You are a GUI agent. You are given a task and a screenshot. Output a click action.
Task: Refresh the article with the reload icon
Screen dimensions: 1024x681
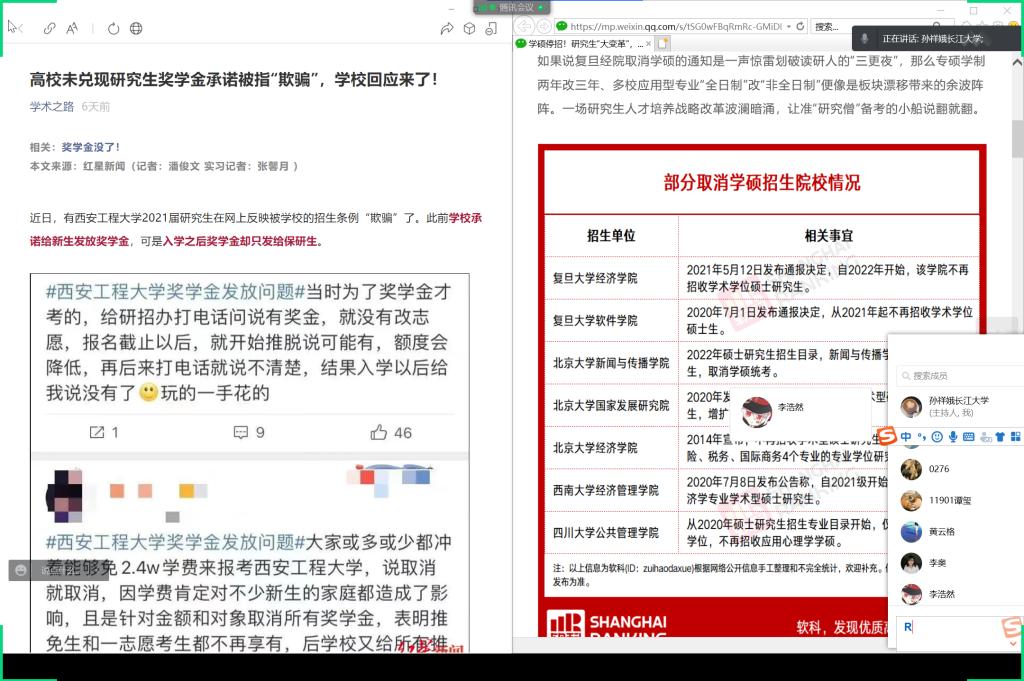pyautogui.click(x=113, y=28)
